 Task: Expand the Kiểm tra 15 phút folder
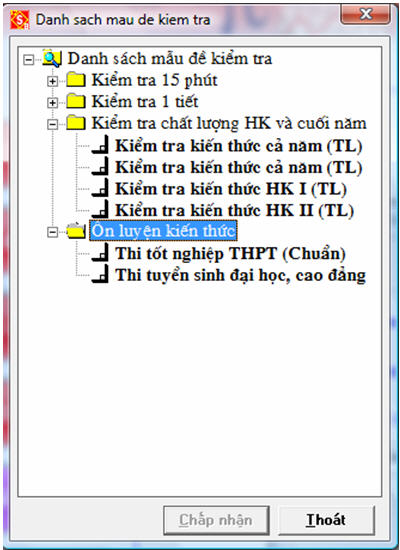coord(52,81)
